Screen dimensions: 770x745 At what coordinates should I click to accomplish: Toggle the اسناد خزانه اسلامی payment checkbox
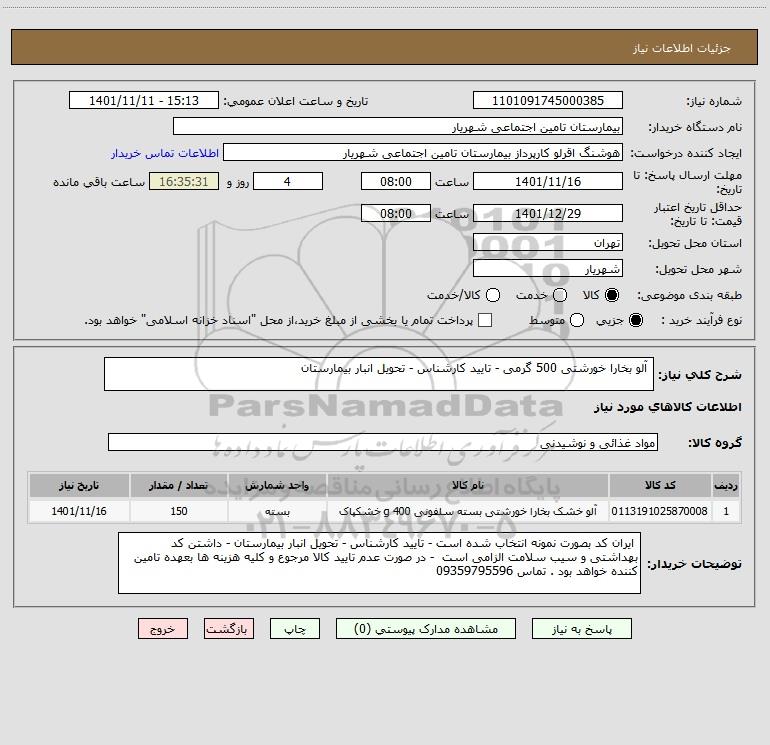coord(485,320)
